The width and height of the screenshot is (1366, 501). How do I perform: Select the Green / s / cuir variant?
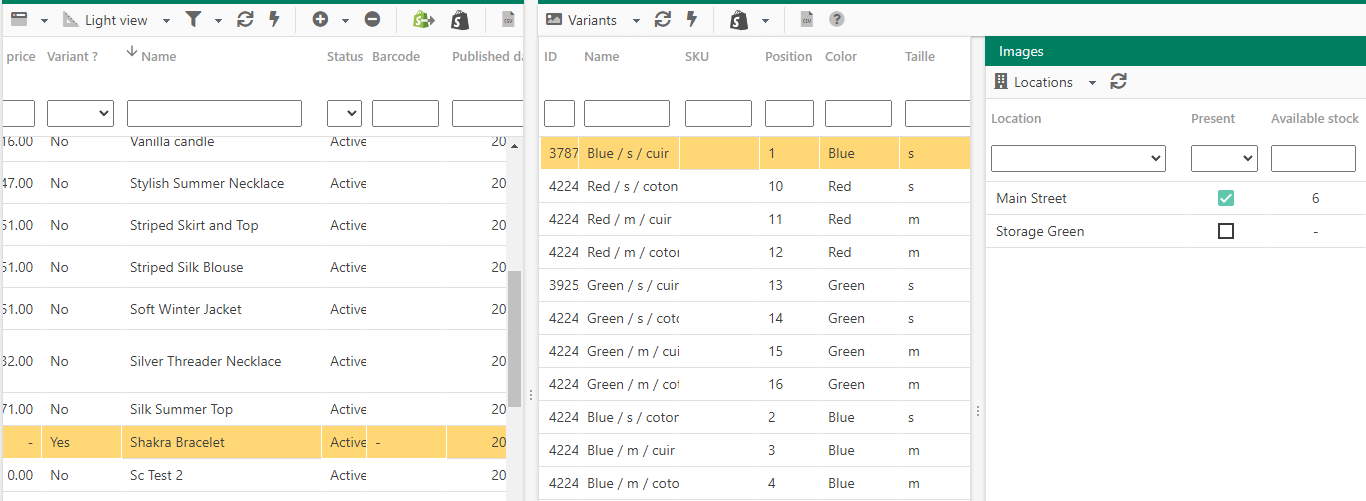pyautogui.click(x=755, y=285)
